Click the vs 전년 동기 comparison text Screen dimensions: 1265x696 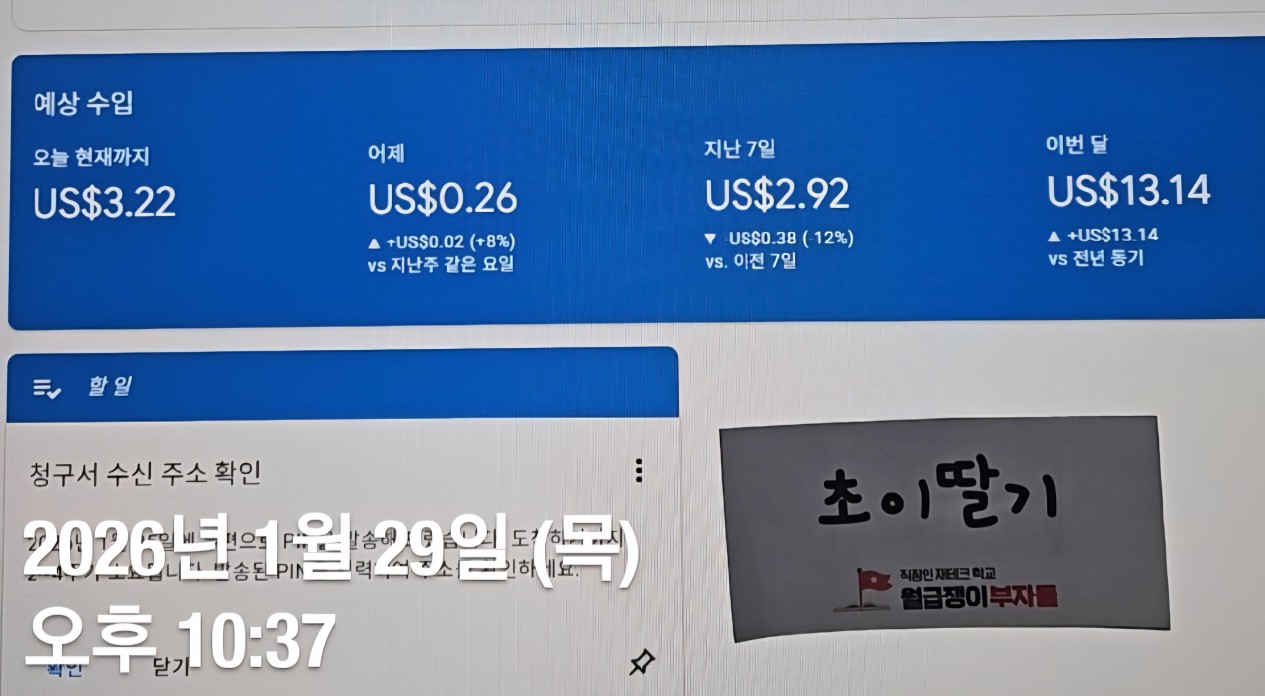coord(1096,258)
